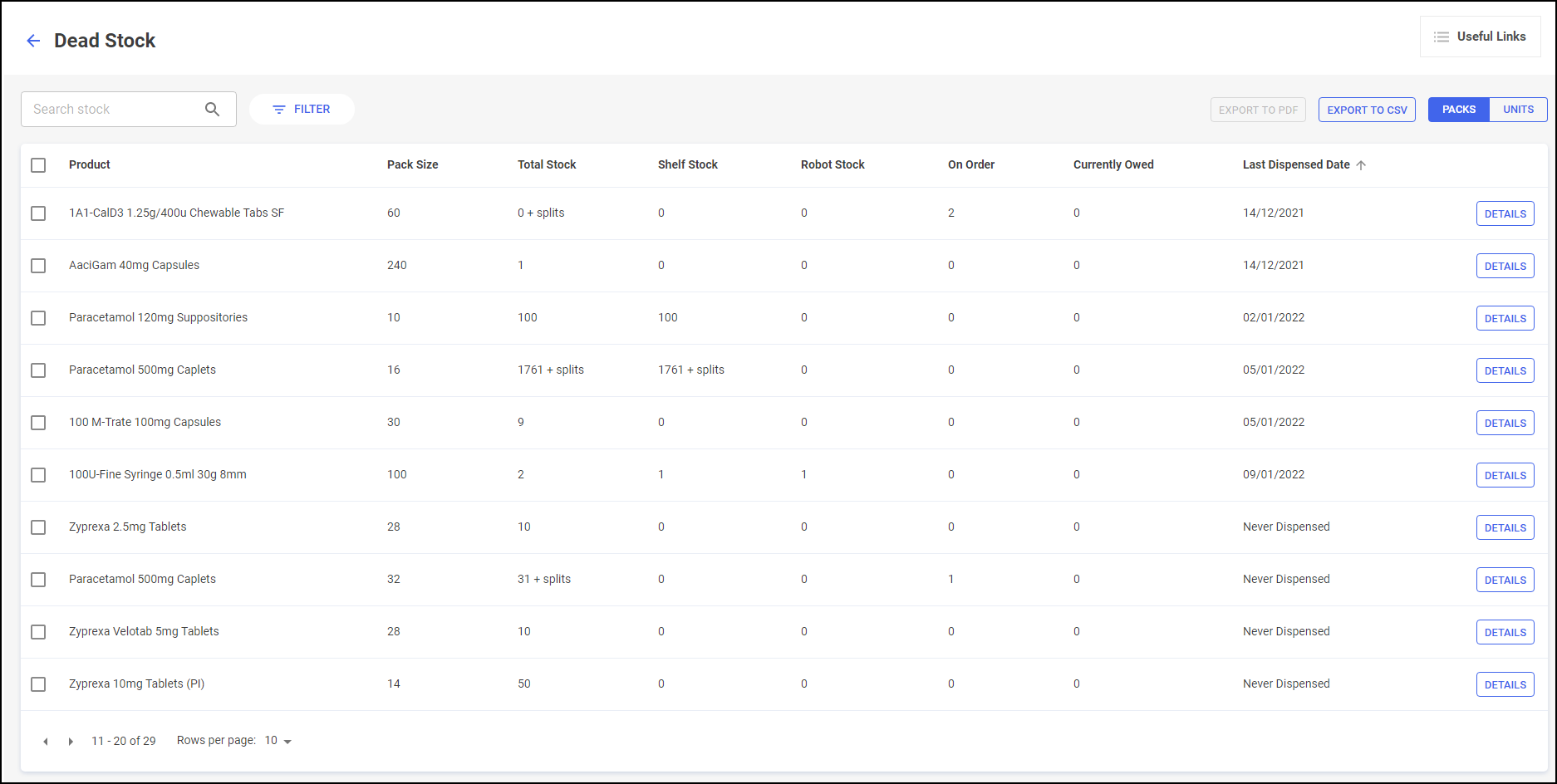Check the Zyprexa 2.5mg Tablets row
Screen dimensions: 1557x784
(38, 527)
